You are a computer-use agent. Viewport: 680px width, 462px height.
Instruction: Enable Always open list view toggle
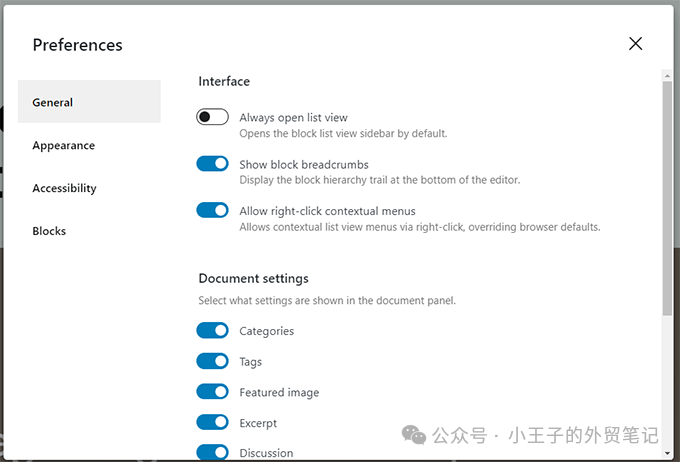point(212,117)
